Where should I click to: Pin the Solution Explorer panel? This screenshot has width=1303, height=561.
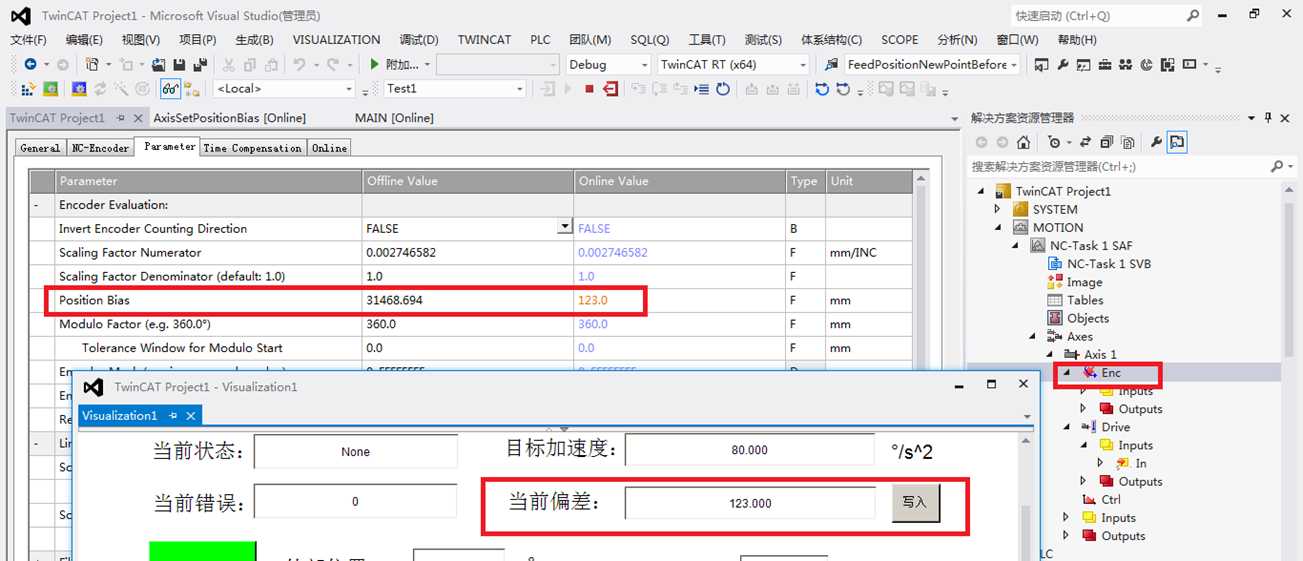coord(1267,117)
